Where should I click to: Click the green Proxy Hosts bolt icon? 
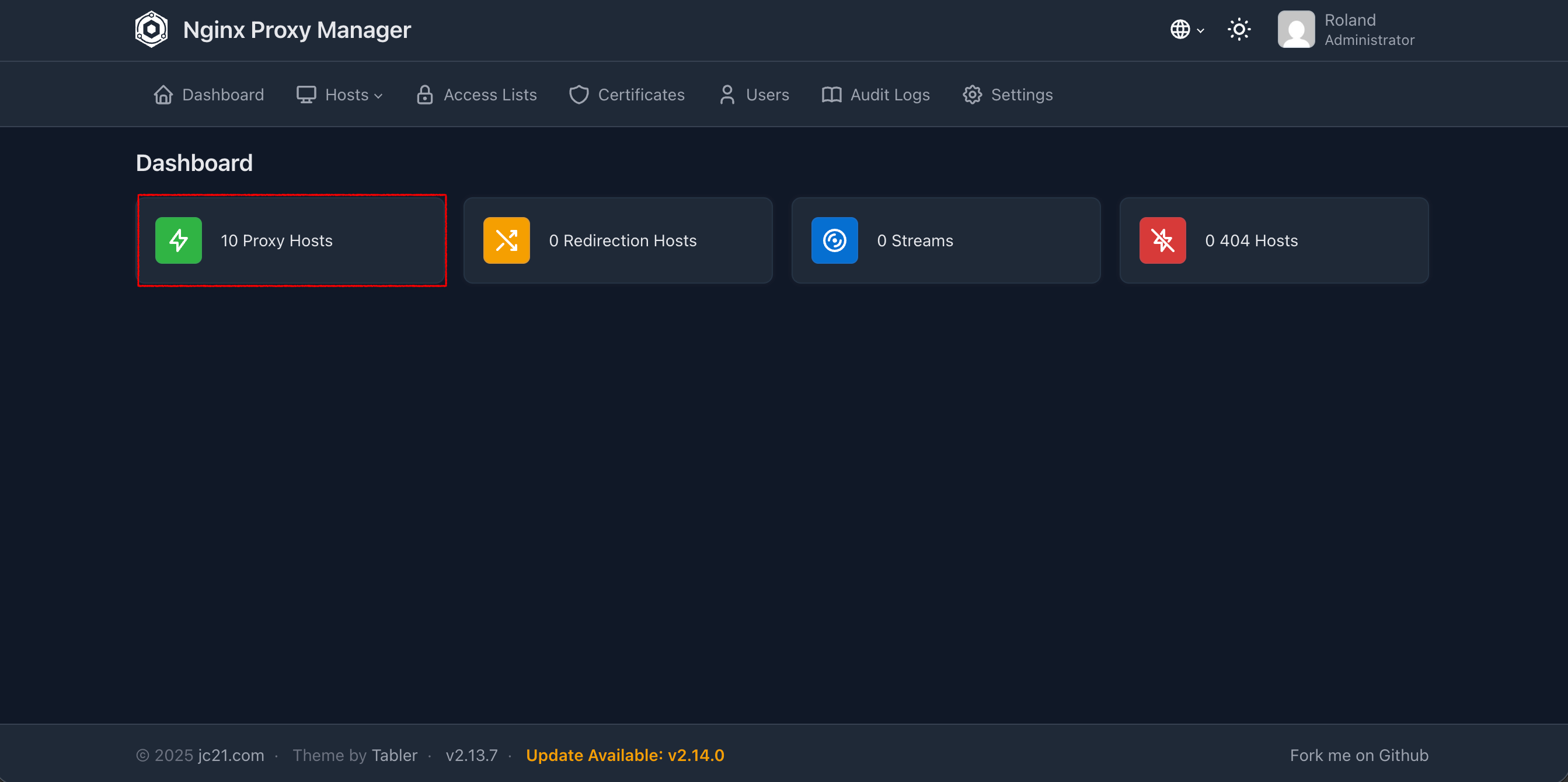pyautogui.click(x=179, y=240)
